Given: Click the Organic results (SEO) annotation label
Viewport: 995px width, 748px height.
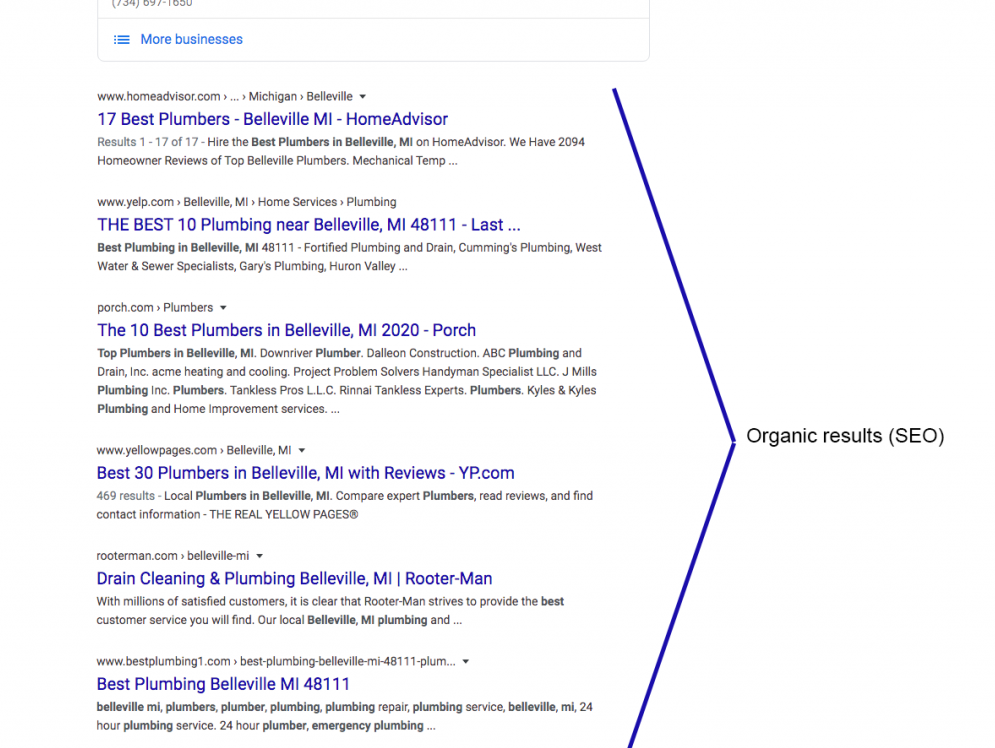Looking at the screenshot, I should (x=845, y=436).
